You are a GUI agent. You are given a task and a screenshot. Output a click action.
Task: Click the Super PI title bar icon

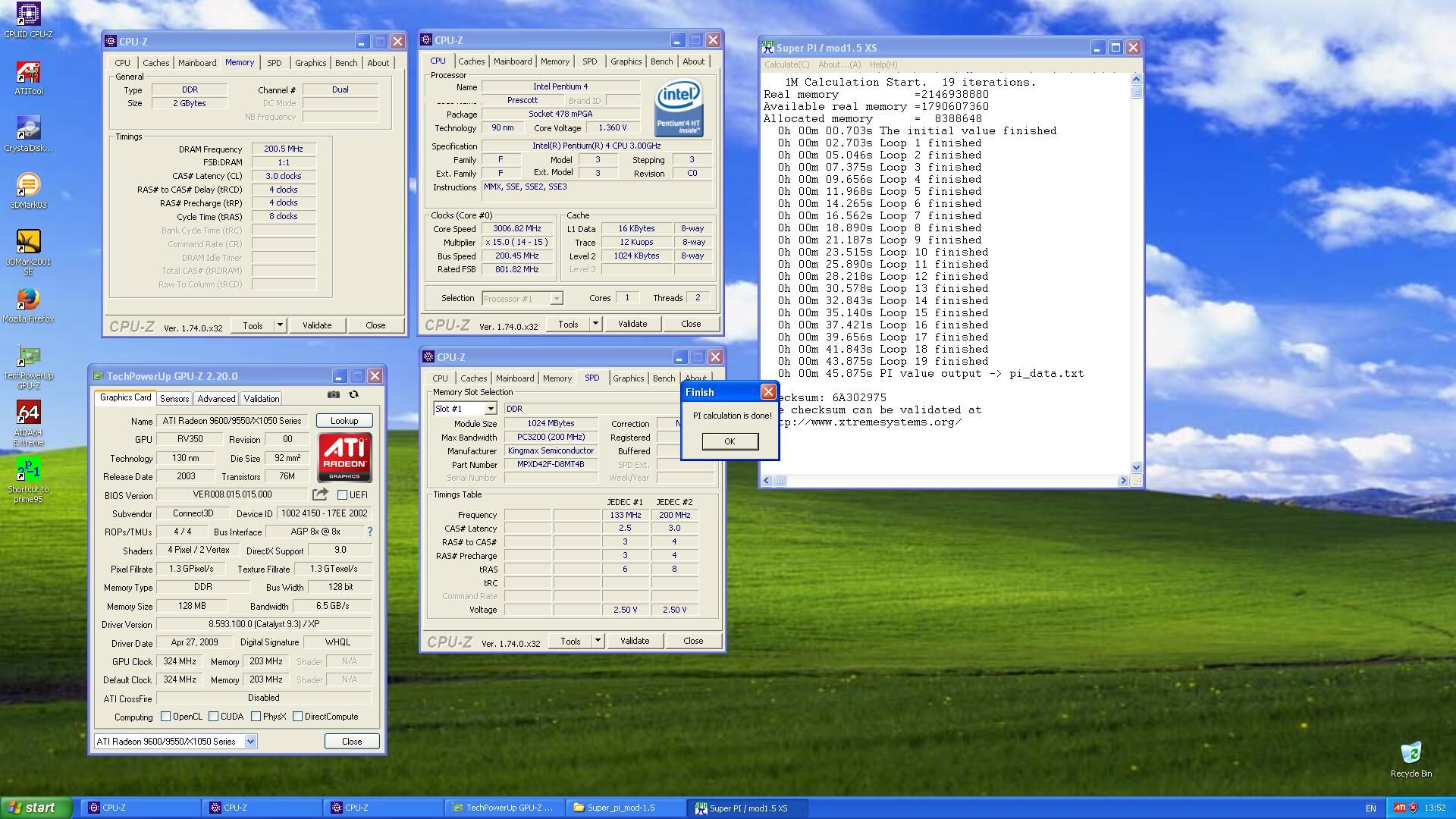pos(767,48)
